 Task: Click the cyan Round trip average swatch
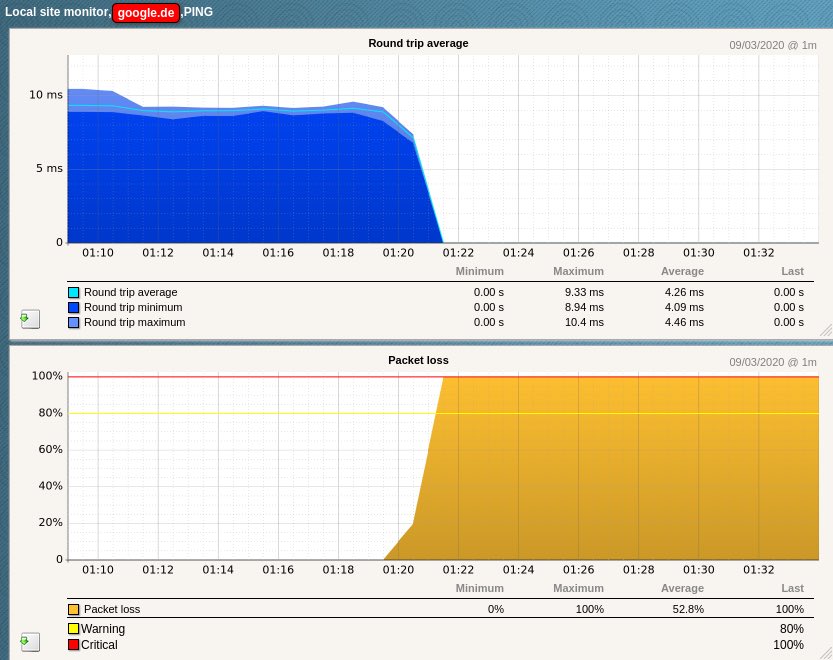73,292
